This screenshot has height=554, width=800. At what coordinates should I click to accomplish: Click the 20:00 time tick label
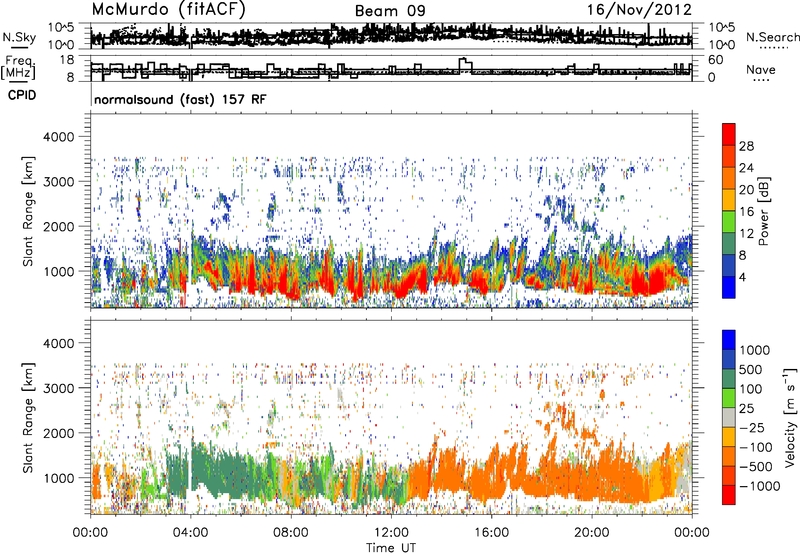592,533
